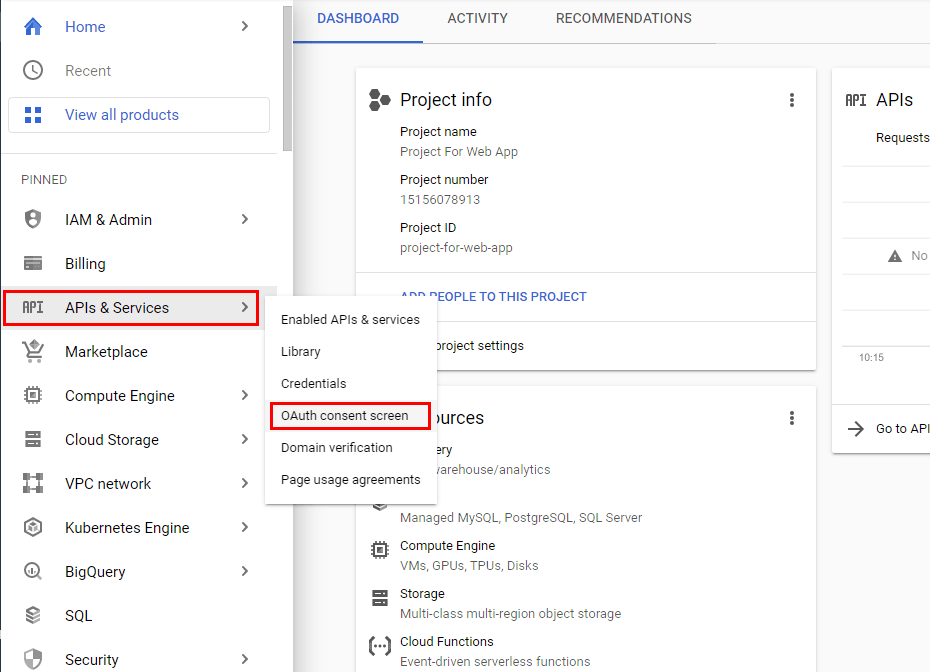Click the Compute Engine chip icon in sidebar

(33, 395)
